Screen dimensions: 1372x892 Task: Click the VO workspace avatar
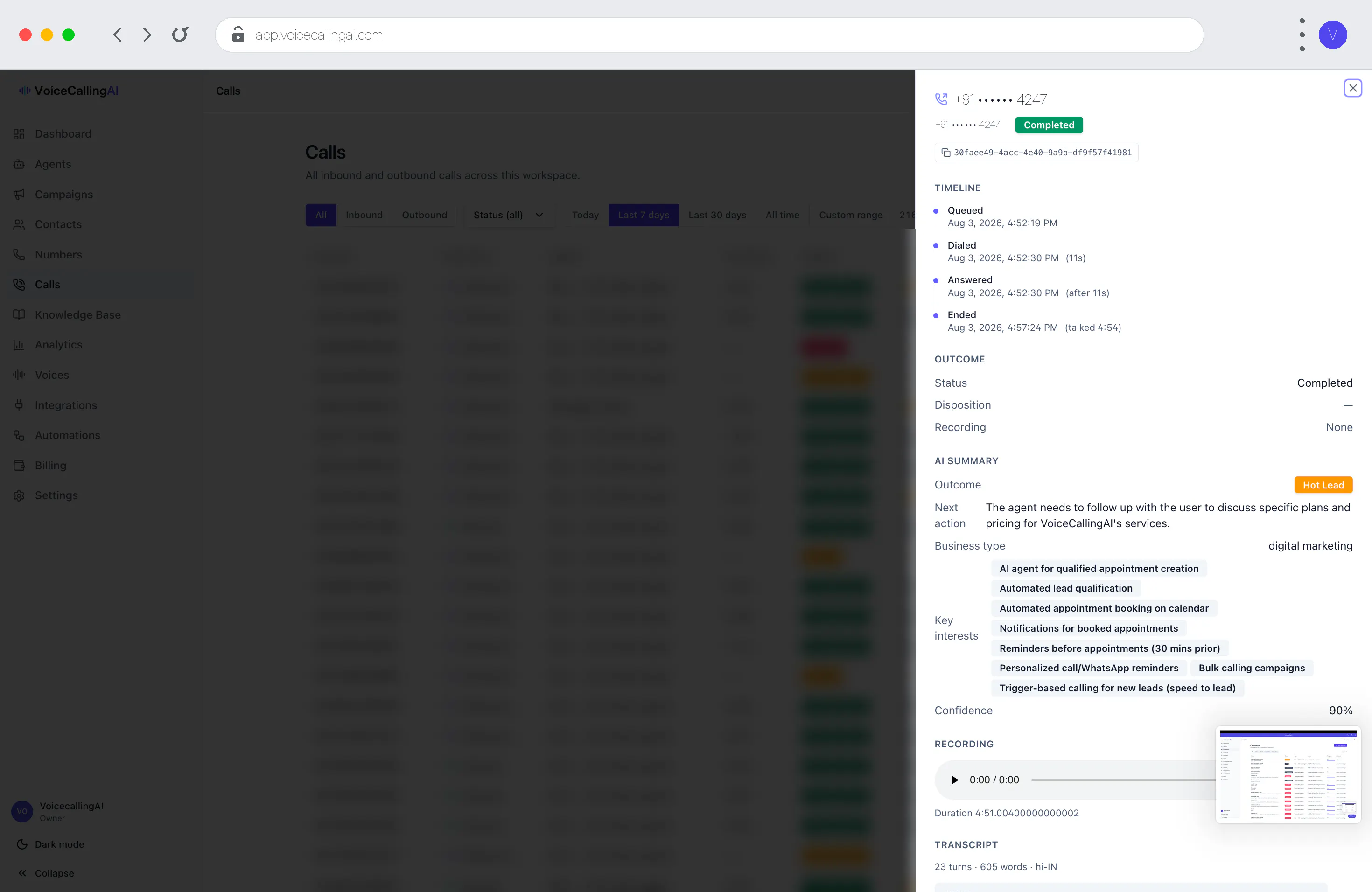(x=22, y=811)
